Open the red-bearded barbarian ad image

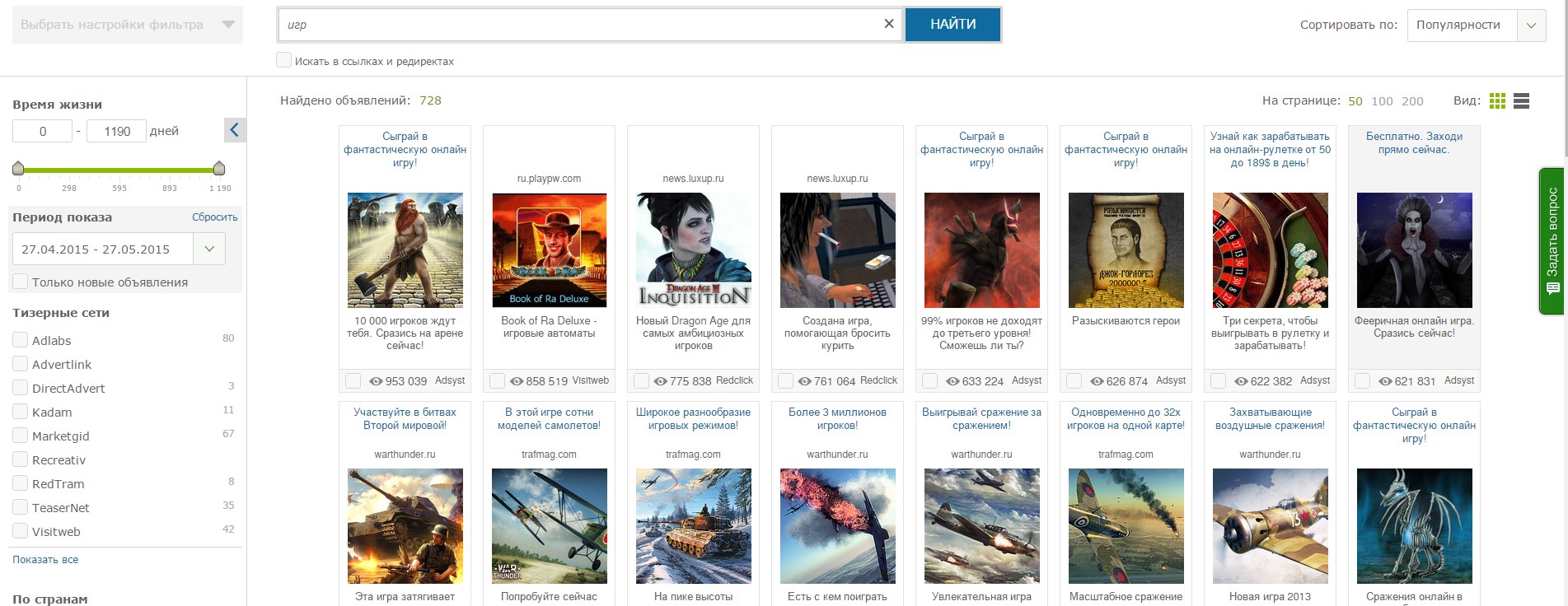[x=405, y=250]
